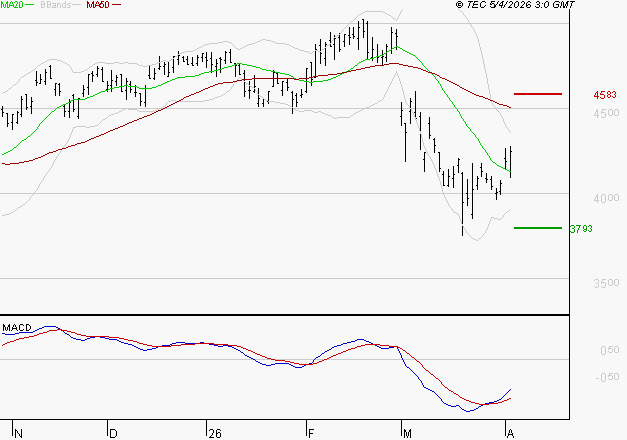
Task: Click the 4583 resistance price label
Action: pos(605,95)
